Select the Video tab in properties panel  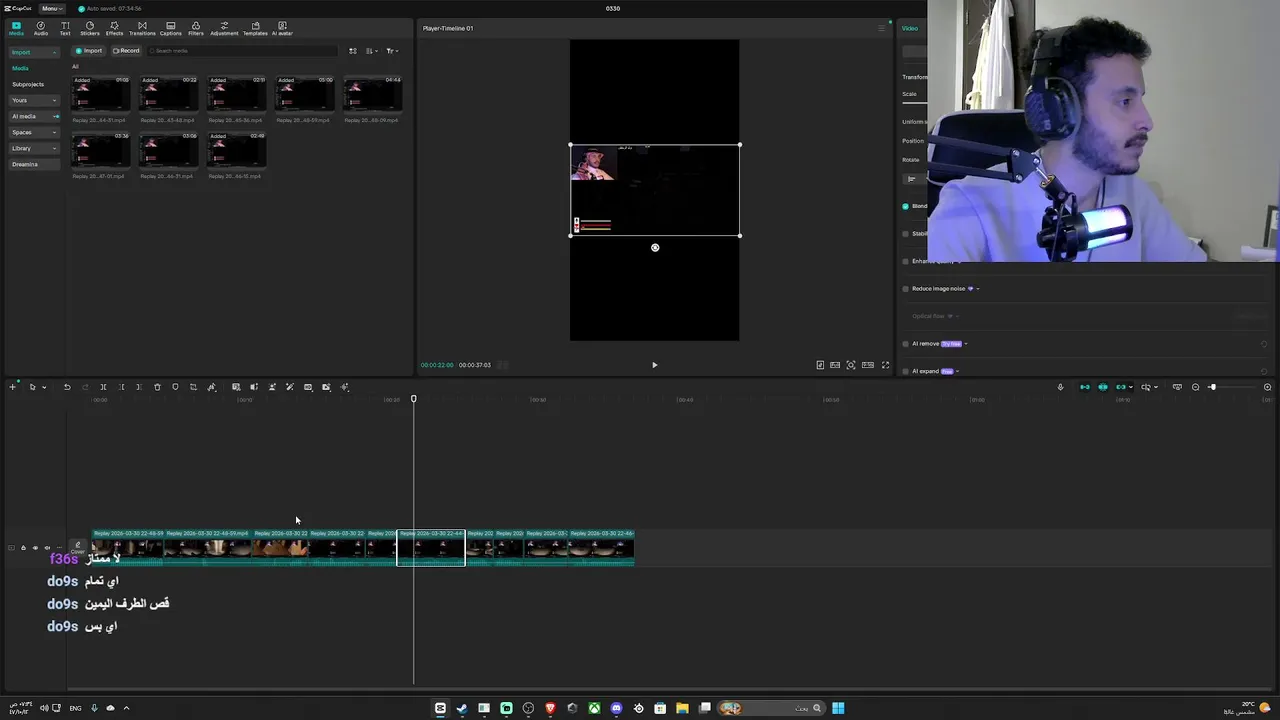point(910,28)
